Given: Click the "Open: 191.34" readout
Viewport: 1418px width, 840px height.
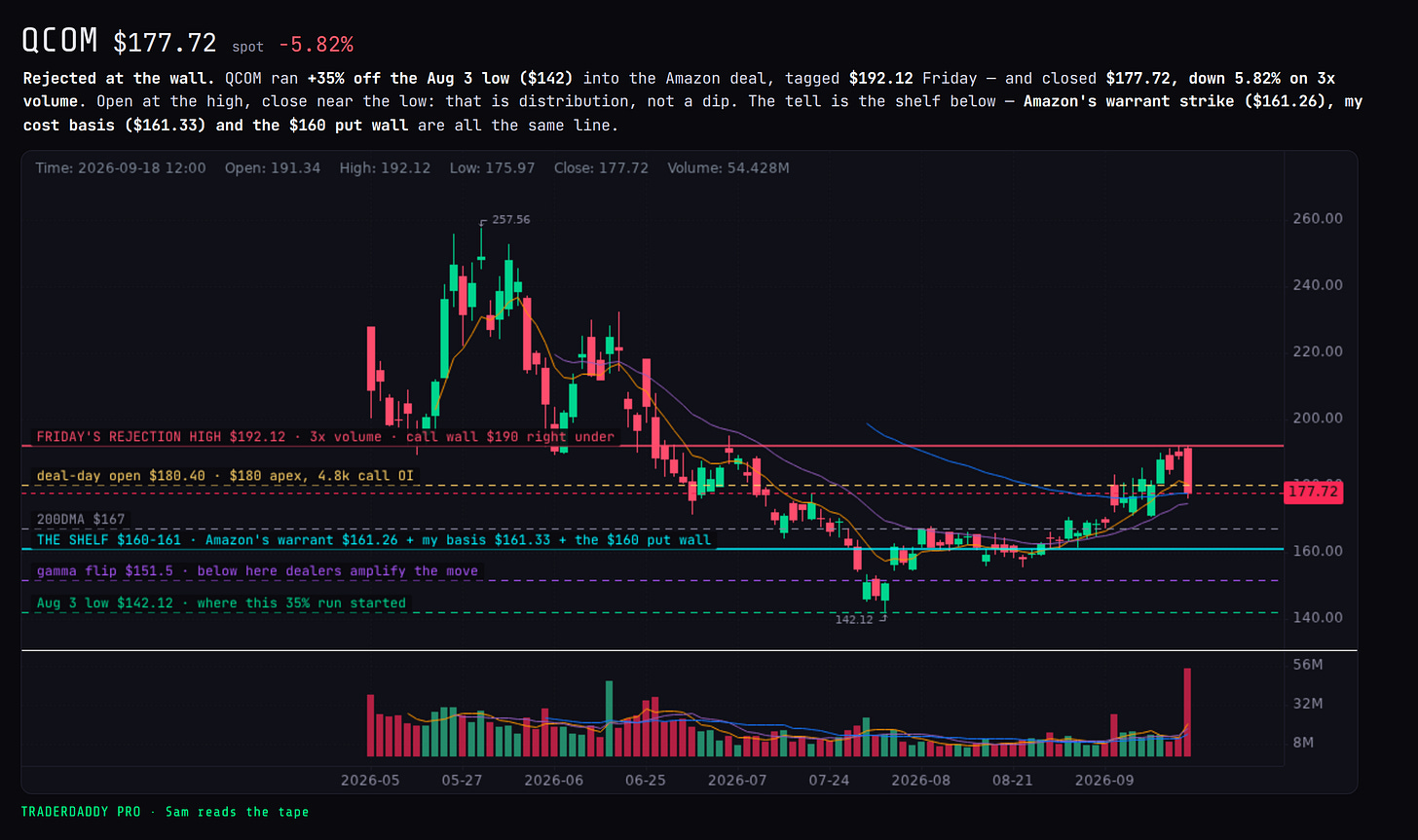Looking at the screenshot, I should coord(273,168).
